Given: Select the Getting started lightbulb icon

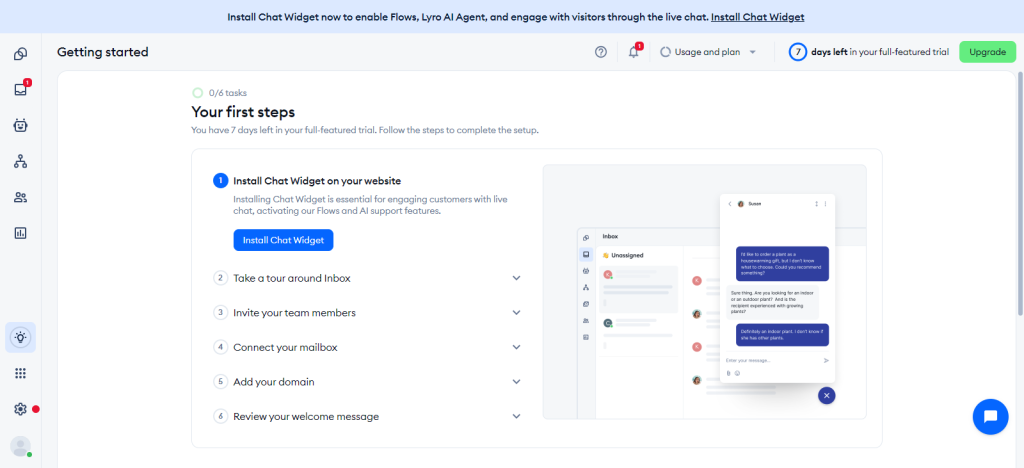Looking at the screenshot, I should click(x=20, y=337).
